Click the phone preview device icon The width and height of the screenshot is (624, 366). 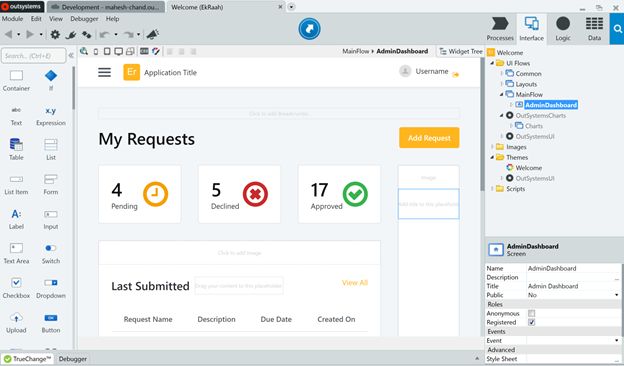(96, 52)
